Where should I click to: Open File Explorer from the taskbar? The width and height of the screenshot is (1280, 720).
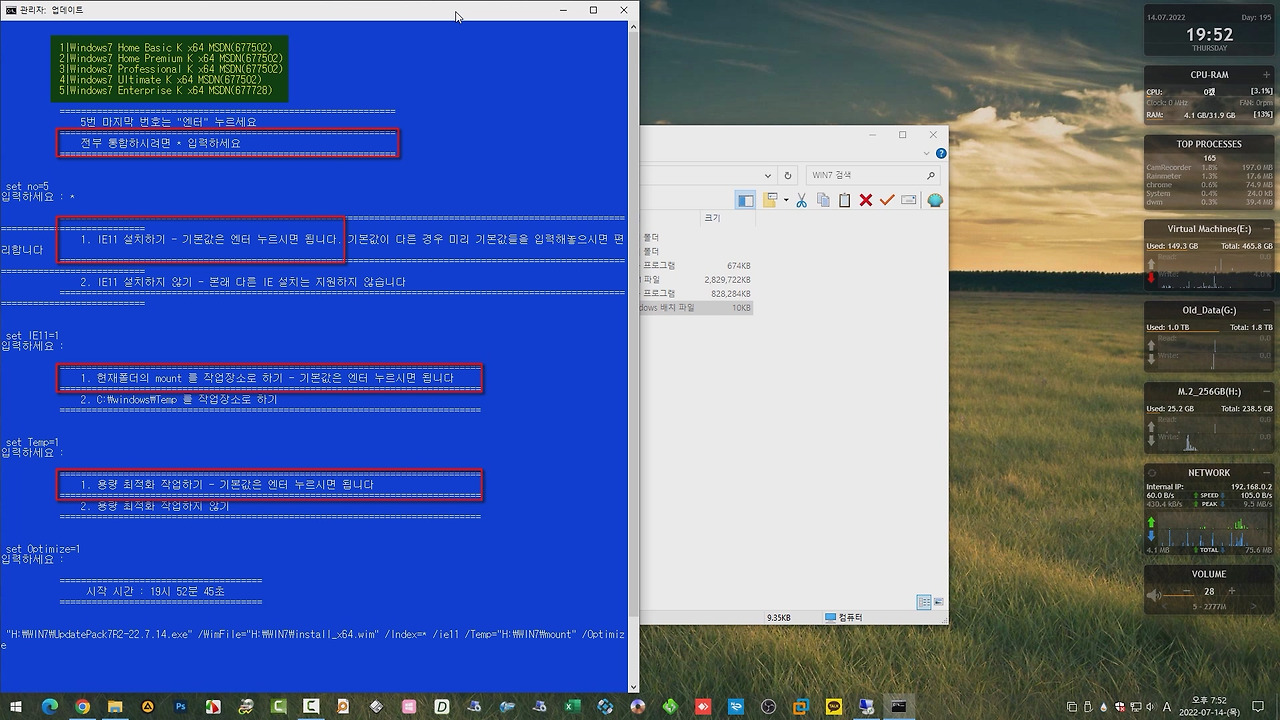(115, 706)
